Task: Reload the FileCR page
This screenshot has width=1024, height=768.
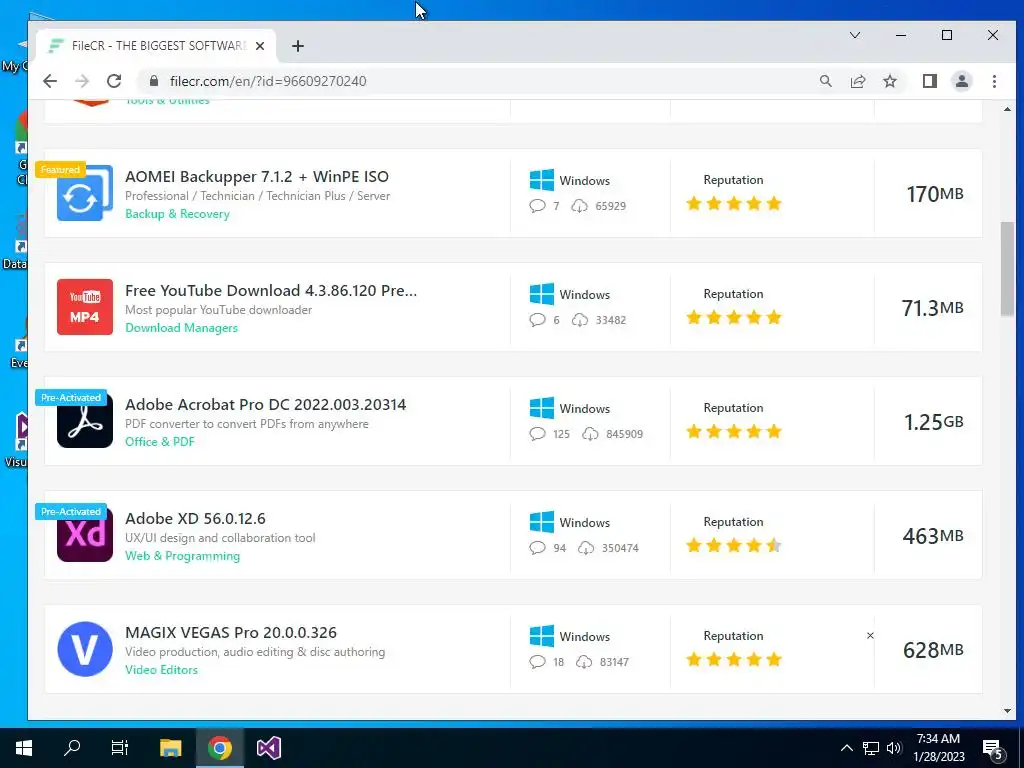Action: 114,81
